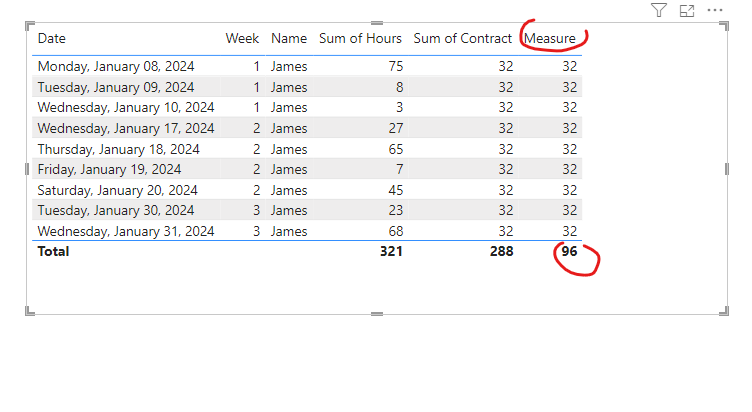752x412 pixels.
Task: Enter focus mode for the table visual
Action: click(687, 11)
